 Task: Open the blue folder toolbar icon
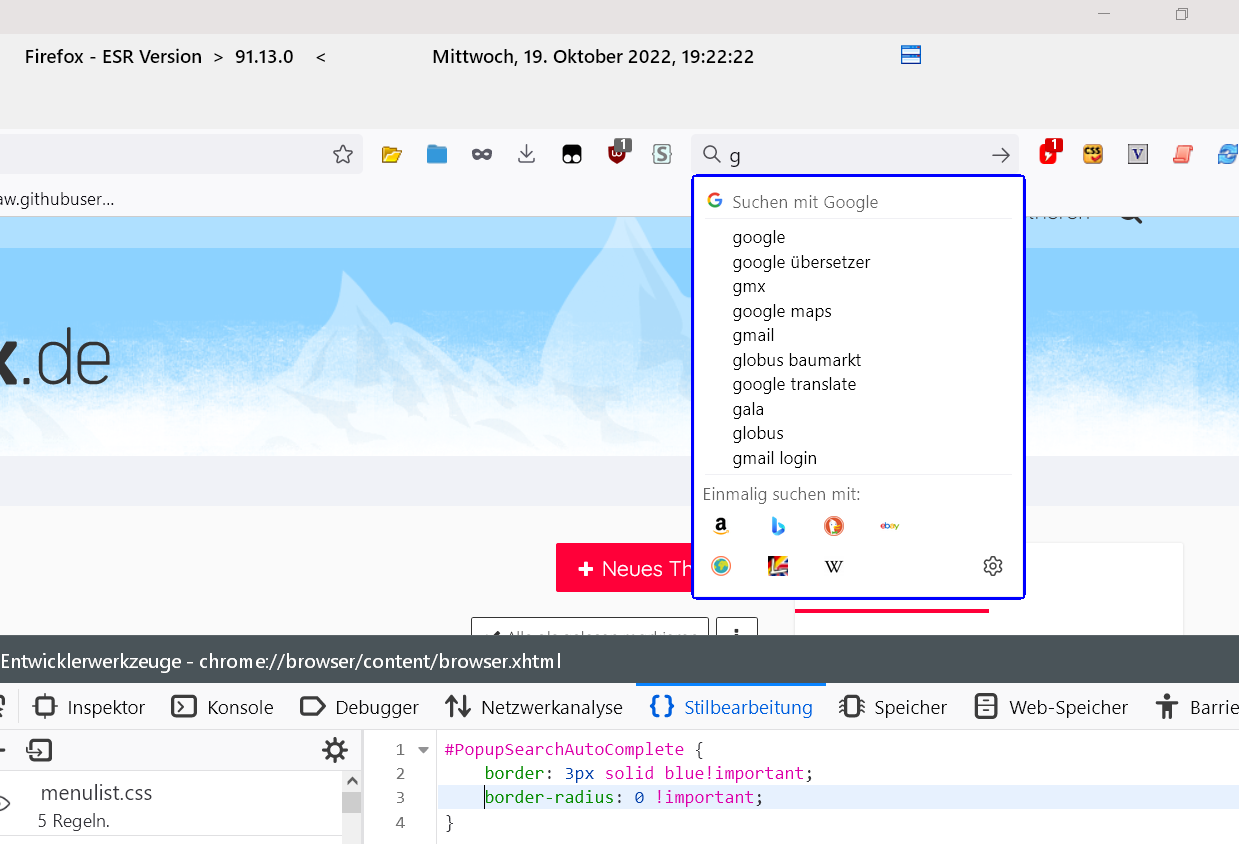(437, 154)
